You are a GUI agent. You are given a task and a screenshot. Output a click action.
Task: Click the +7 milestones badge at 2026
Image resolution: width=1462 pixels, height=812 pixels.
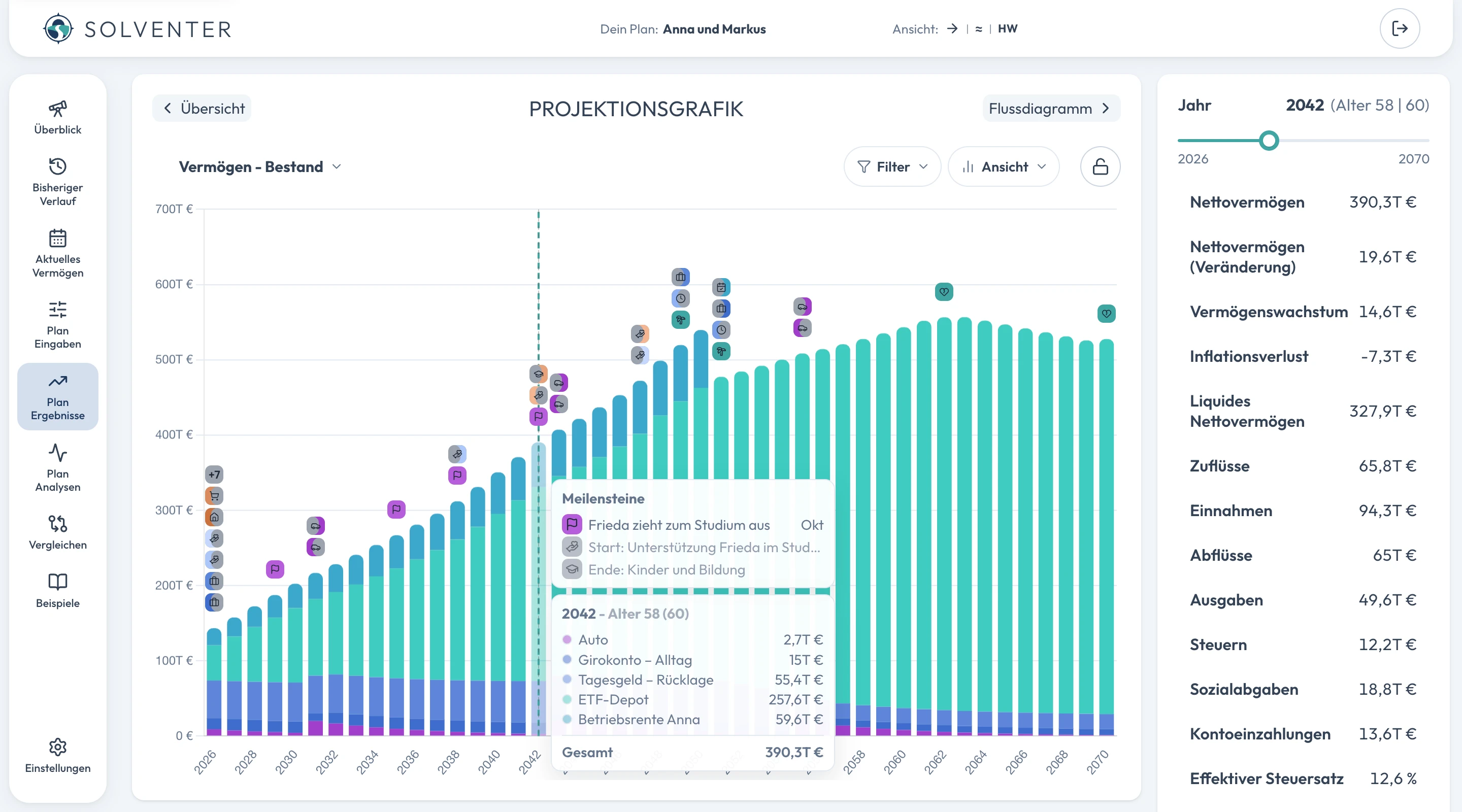tap(214, 475)
